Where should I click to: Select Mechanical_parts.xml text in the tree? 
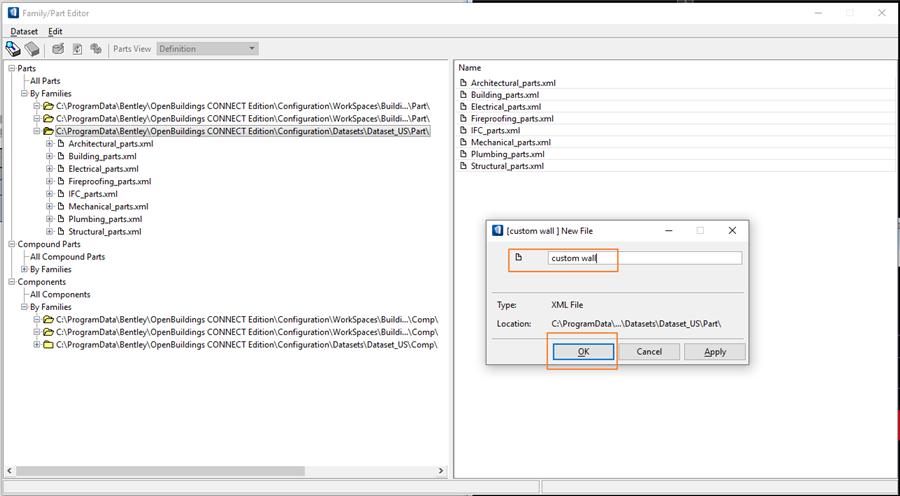[x=108, y=206]
